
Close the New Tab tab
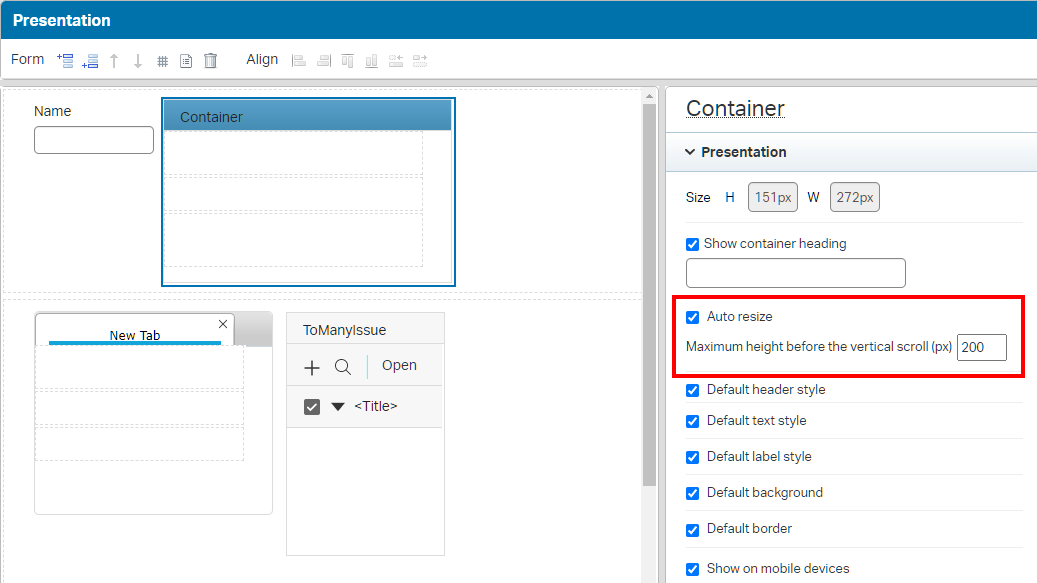pos(223,324)
